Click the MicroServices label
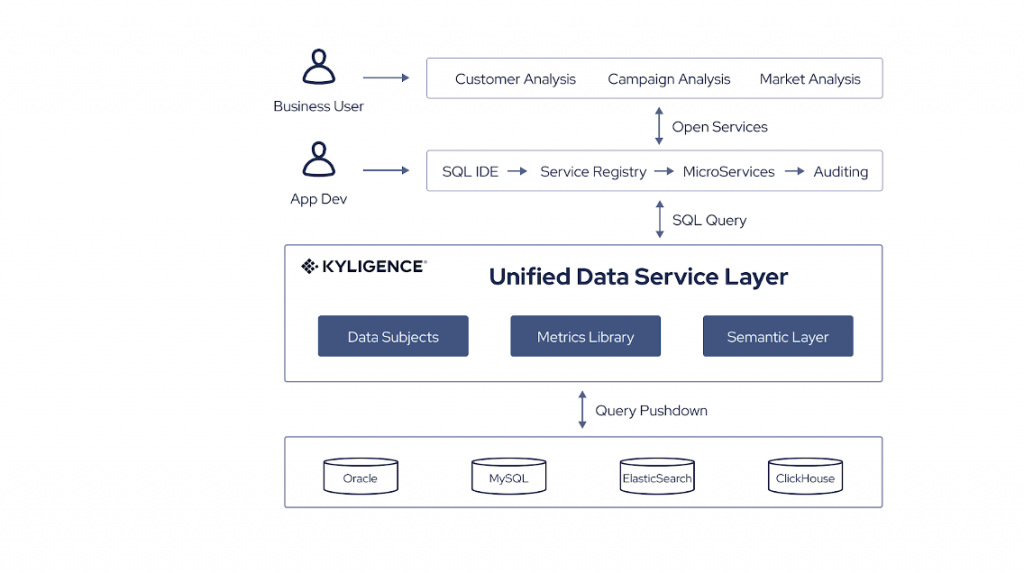The width and height of the screenshot is (1024, 573). click(729, 172)
